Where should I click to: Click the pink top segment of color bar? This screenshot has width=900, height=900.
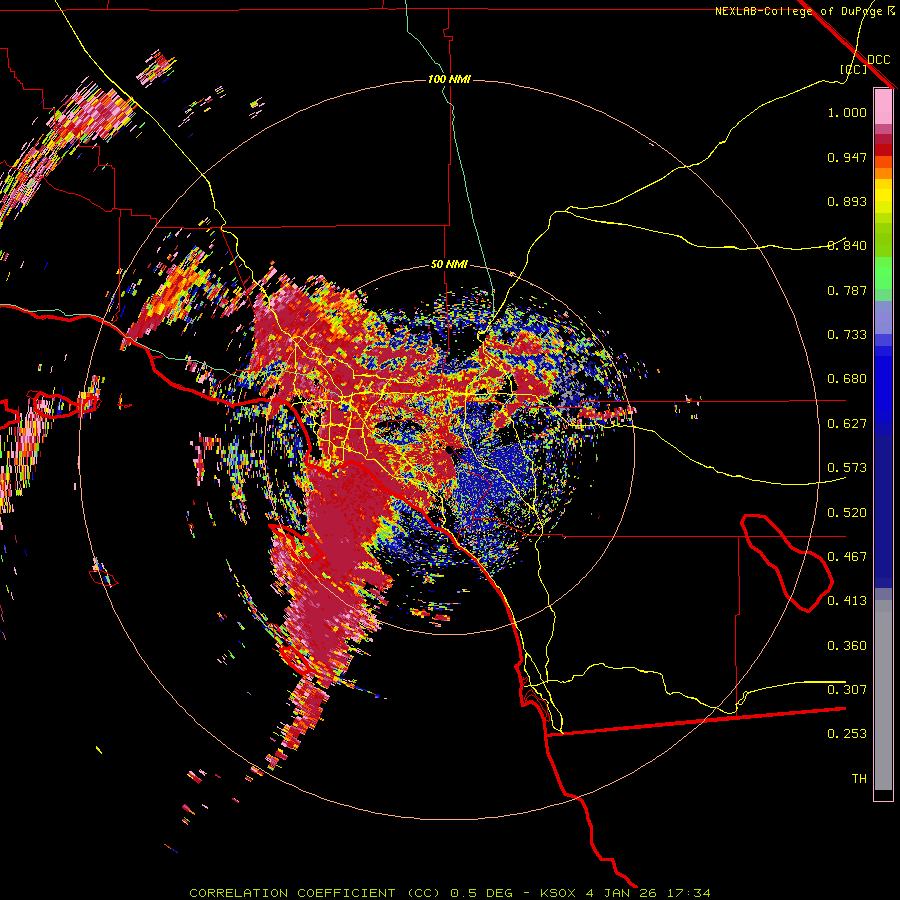883,107
